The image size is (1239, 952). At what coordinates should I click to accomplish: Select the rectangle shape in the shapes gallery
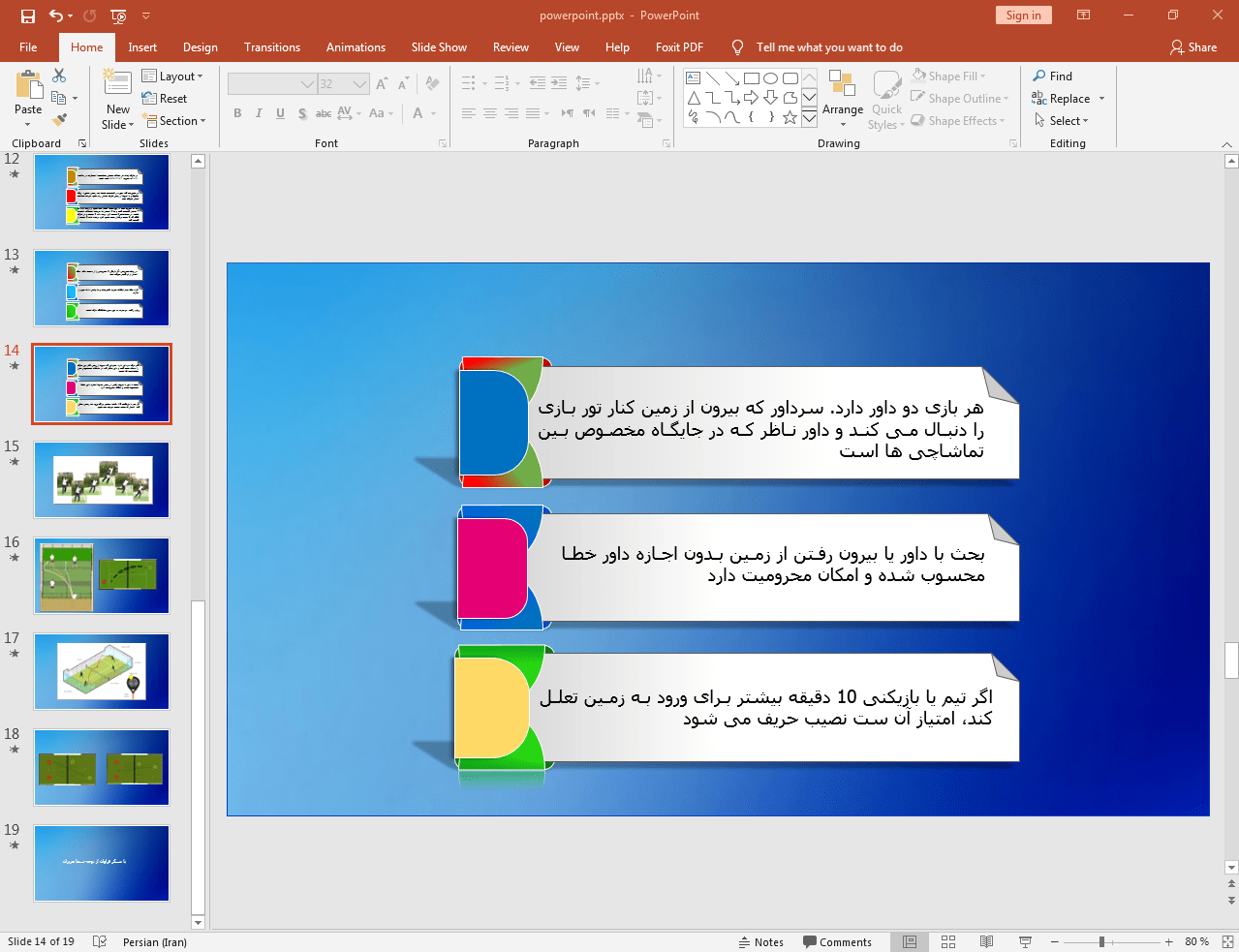click(752, 78)
